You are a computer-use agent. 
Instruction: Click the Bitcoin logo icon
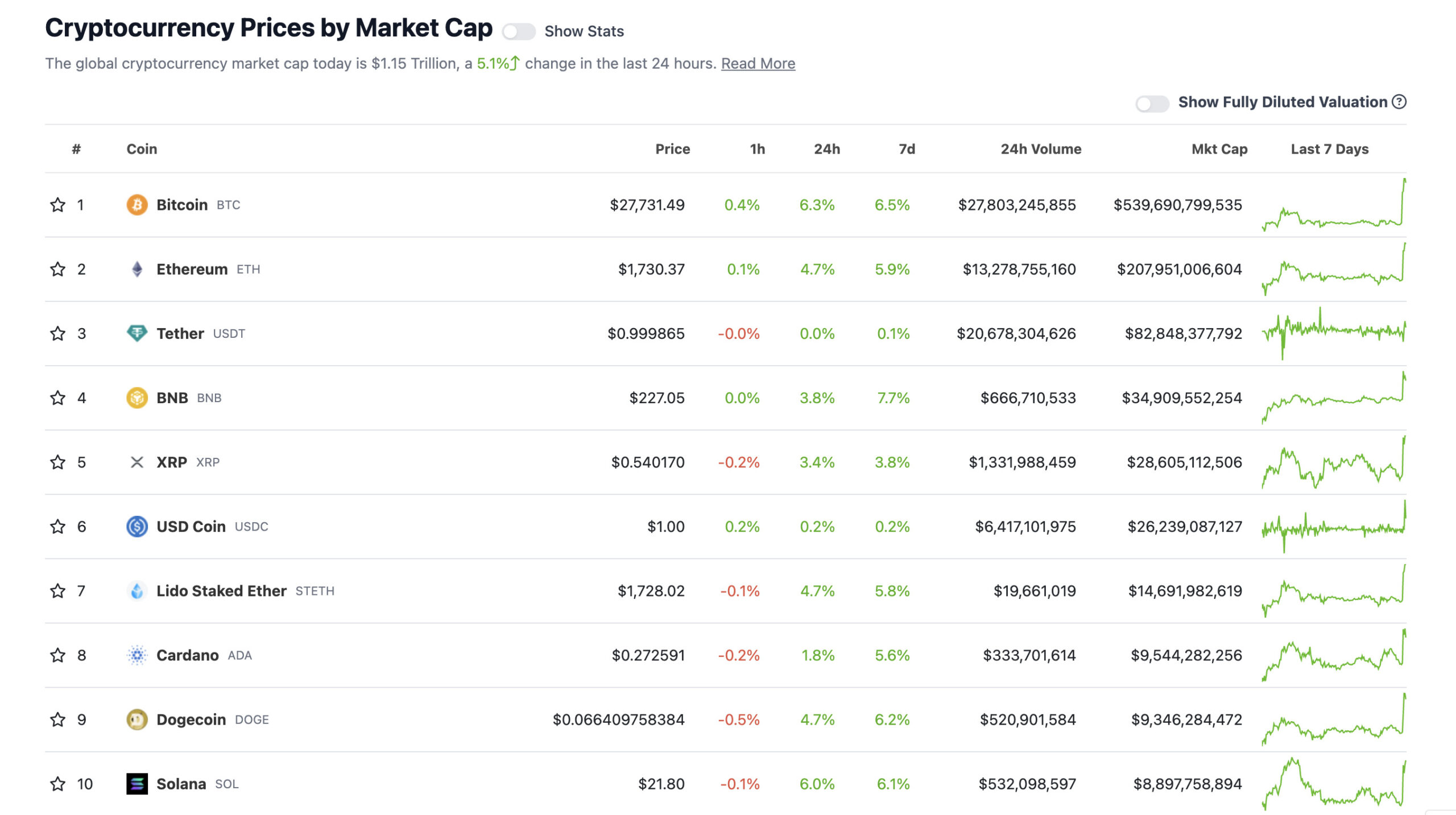[137, 205]
